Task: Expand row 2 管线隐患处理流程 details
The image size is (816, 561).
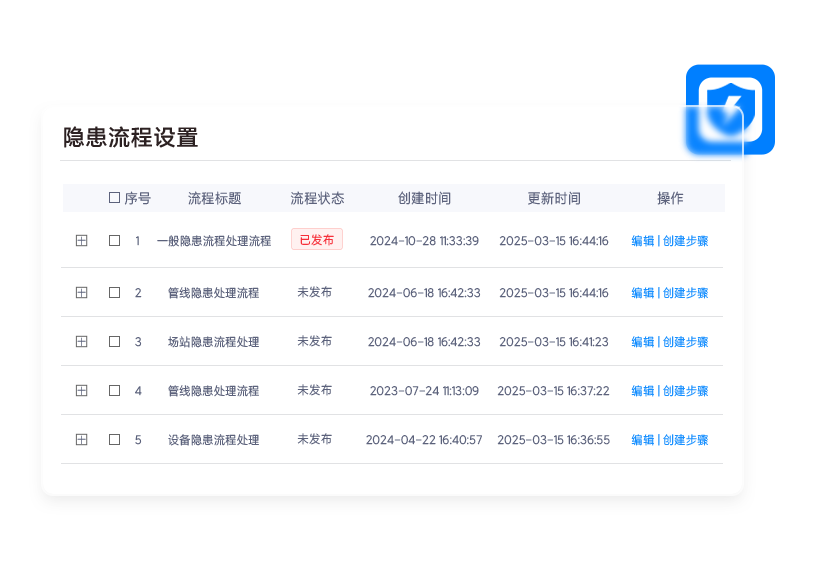Action: 82,293
